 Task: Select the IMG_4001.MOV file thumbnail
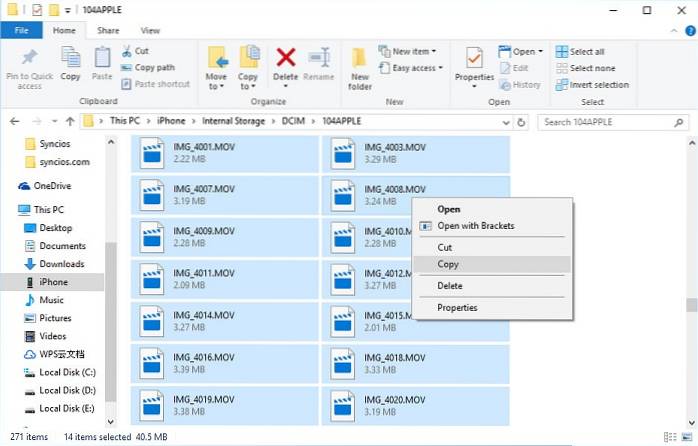[152, 153]
